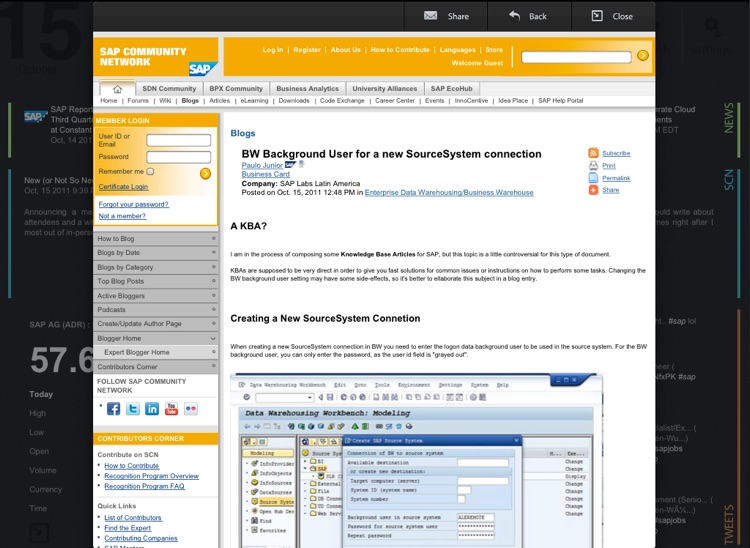This screenshot has height=548, width=750.
Task: Select the NEWS label in background
Action: pyautogui.click(x=728, y=118)
